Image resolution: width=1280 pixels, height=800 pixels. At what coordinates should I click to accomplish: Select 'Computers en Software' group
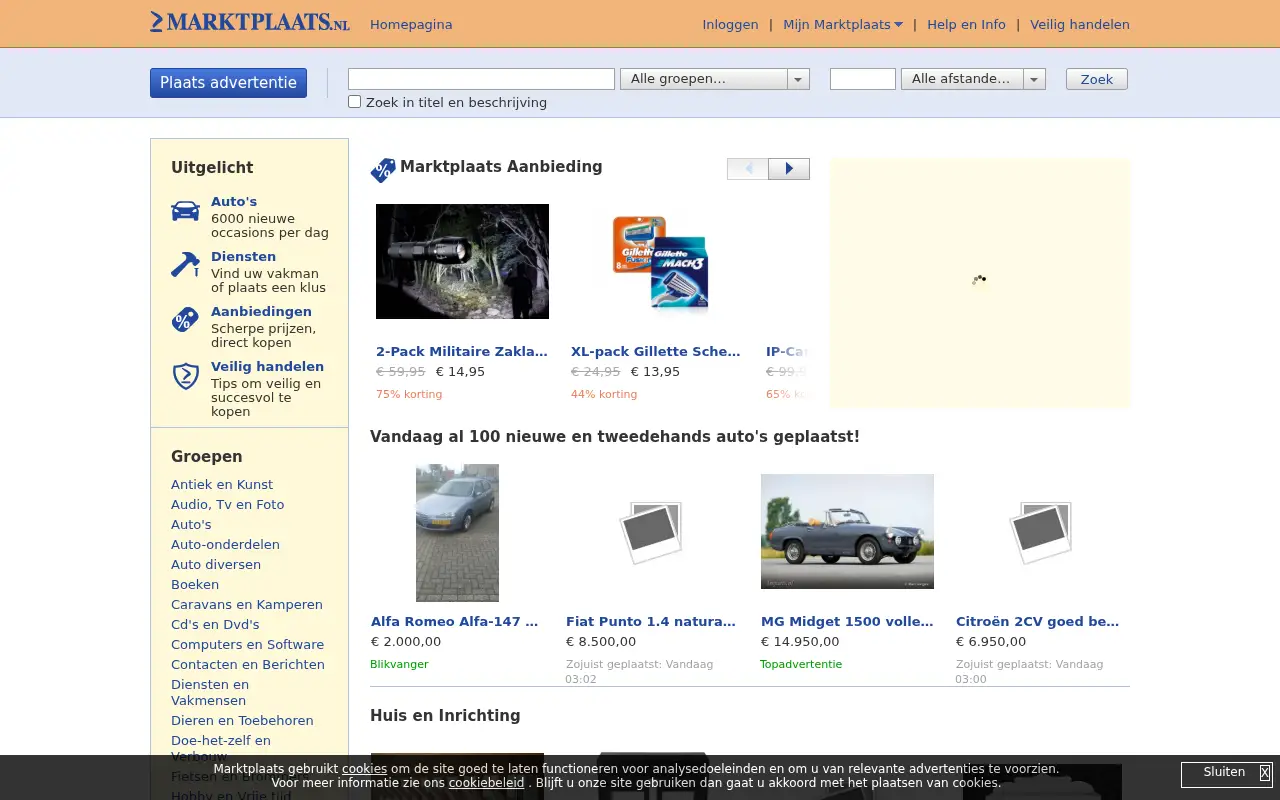click(x=247, y=645)
